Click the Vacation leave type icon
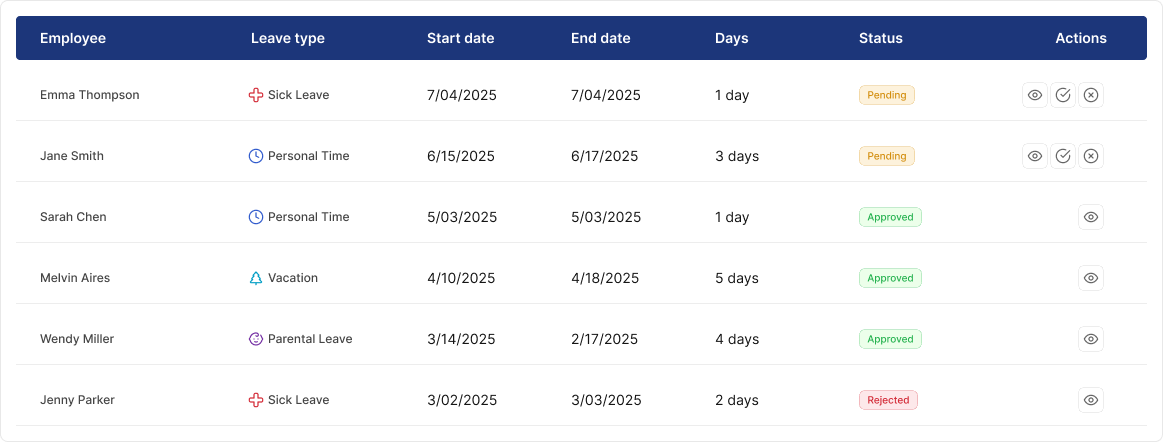This screenshot has width=1163, height=442. tap(256, 278)
